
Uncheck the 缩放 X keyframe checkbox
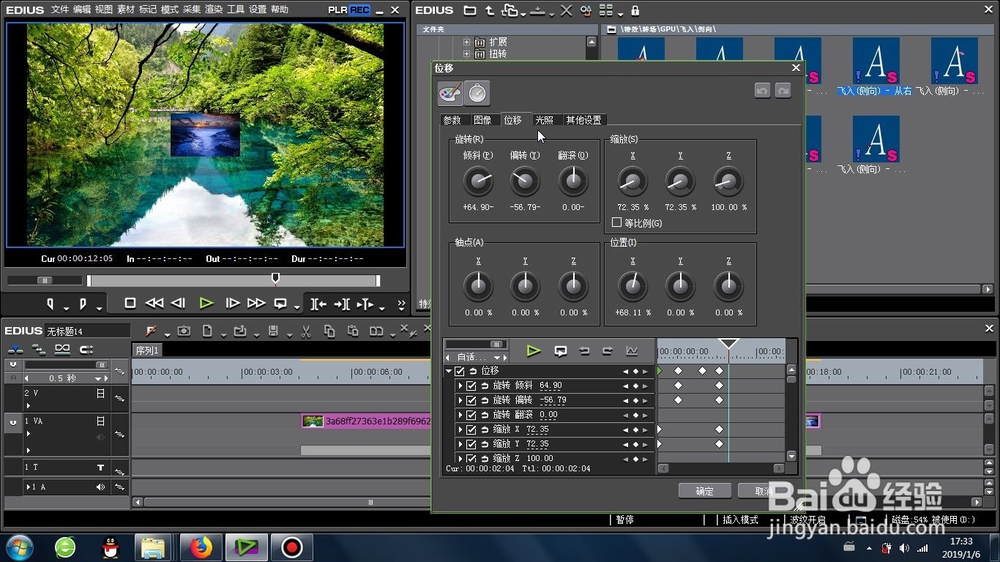coord(471,430)
